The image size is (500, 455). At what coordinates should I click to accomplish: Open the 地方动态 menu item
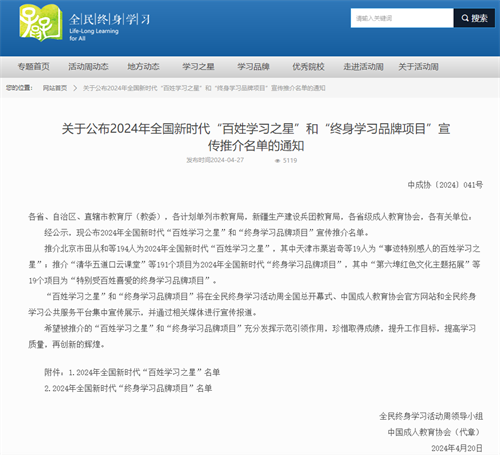[143, 67]
